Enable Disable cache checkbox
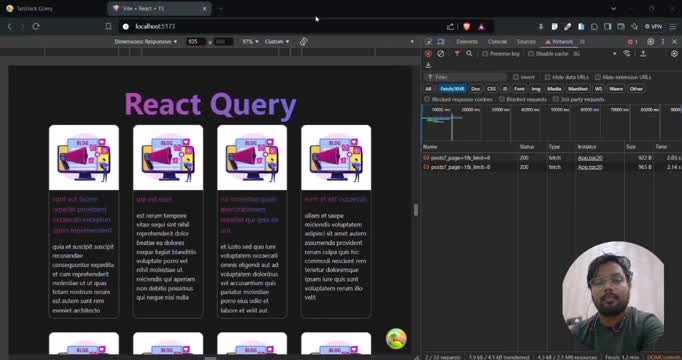 [x=531, y=54]
